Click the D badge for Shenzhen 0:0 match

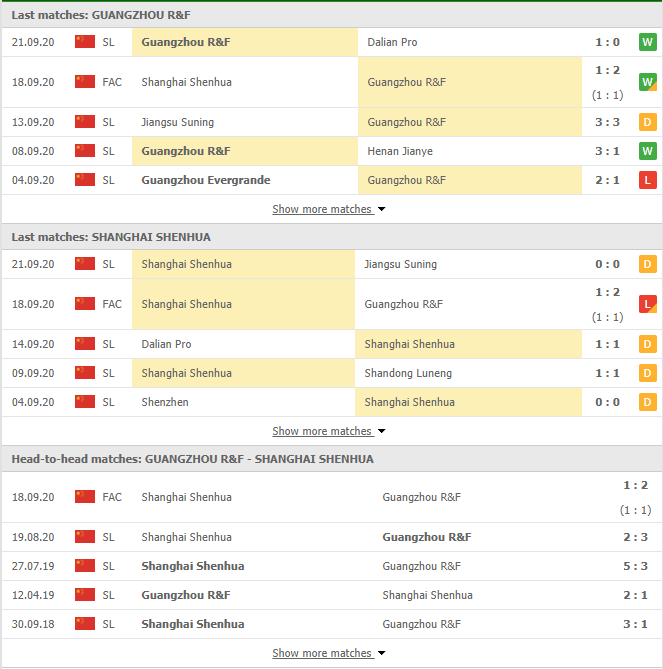click(x=647, y=402)
